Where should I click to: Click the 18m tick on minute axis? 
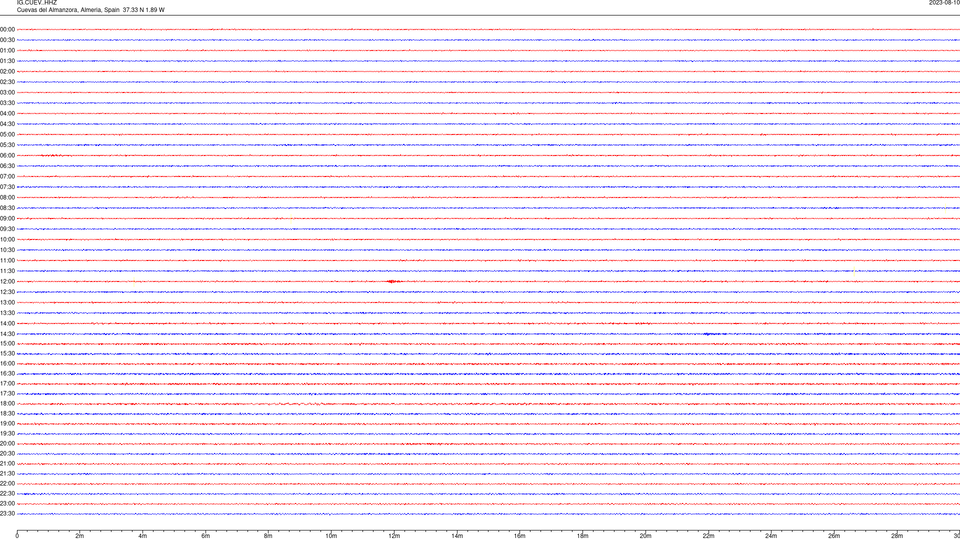click(583, 536)
